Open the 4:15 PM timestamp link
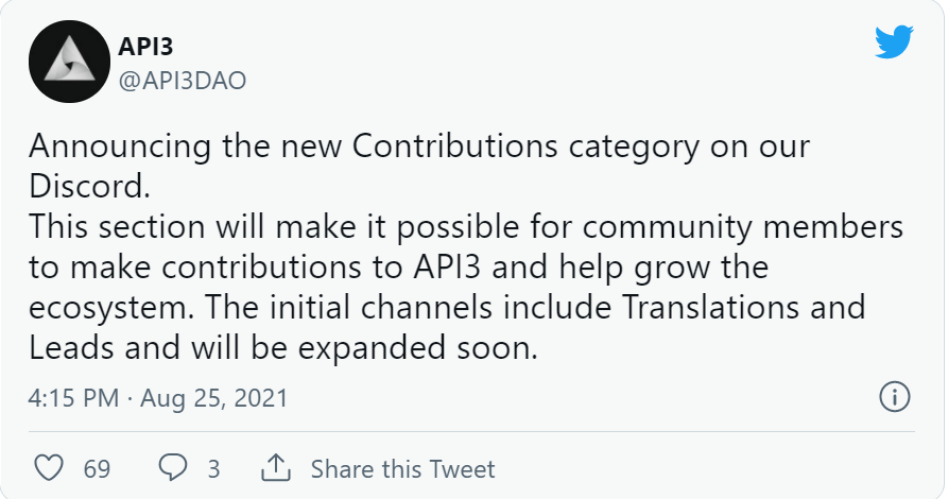This screenshot has height=499, width=949. click(x=74, y=398)
